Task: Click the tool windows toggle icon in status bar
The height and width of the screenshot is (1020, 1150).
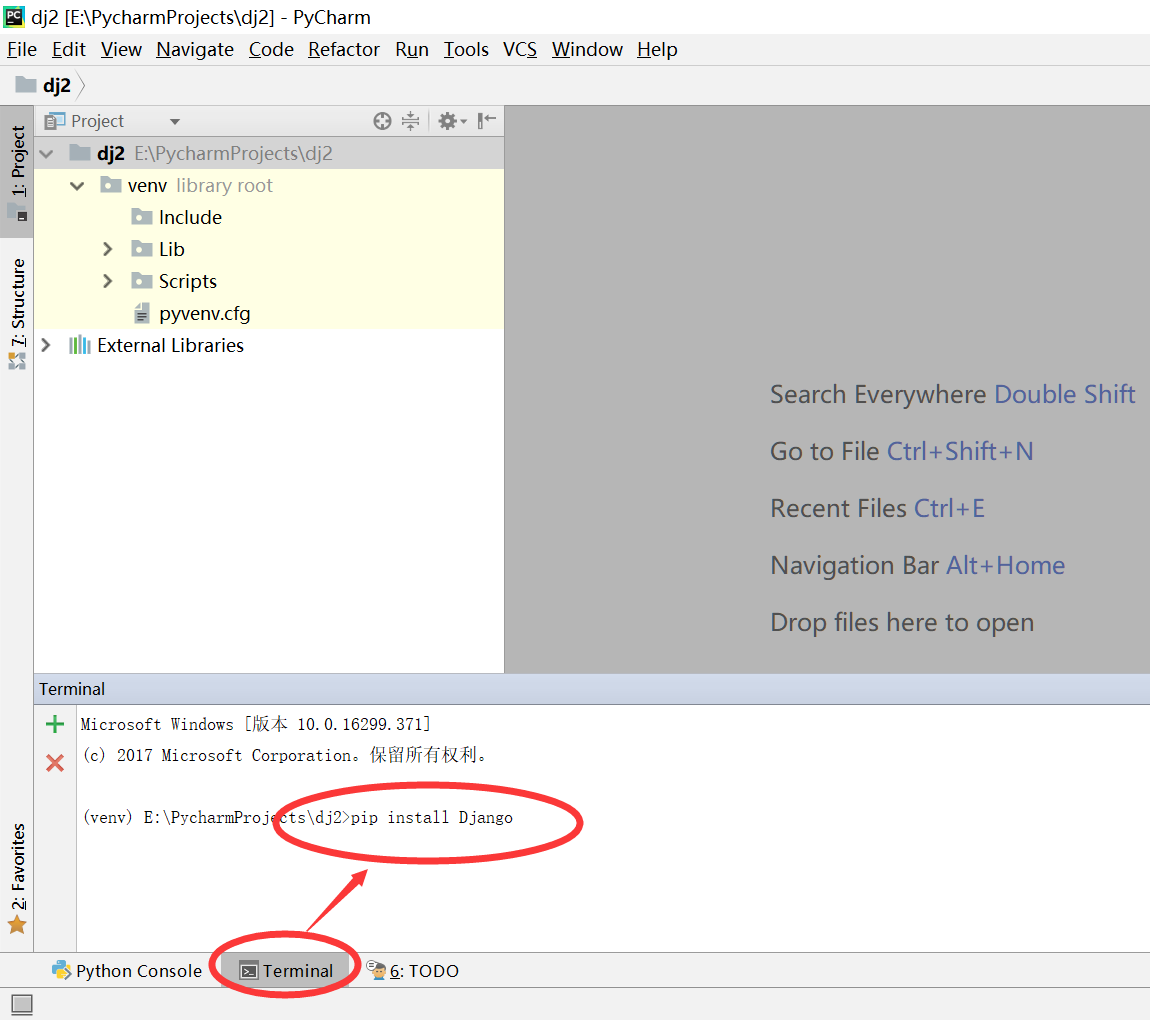Action: point(22,1004)
